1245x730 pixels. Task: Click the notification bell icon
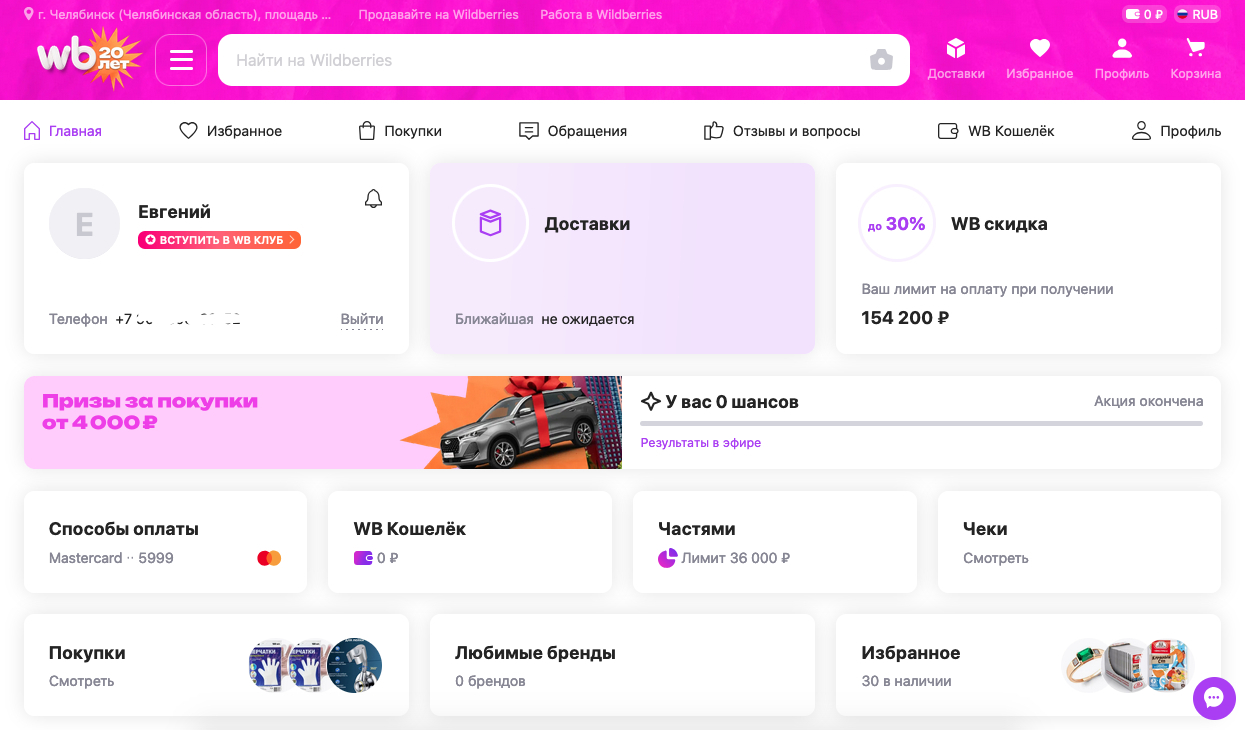tap(373, 199)
